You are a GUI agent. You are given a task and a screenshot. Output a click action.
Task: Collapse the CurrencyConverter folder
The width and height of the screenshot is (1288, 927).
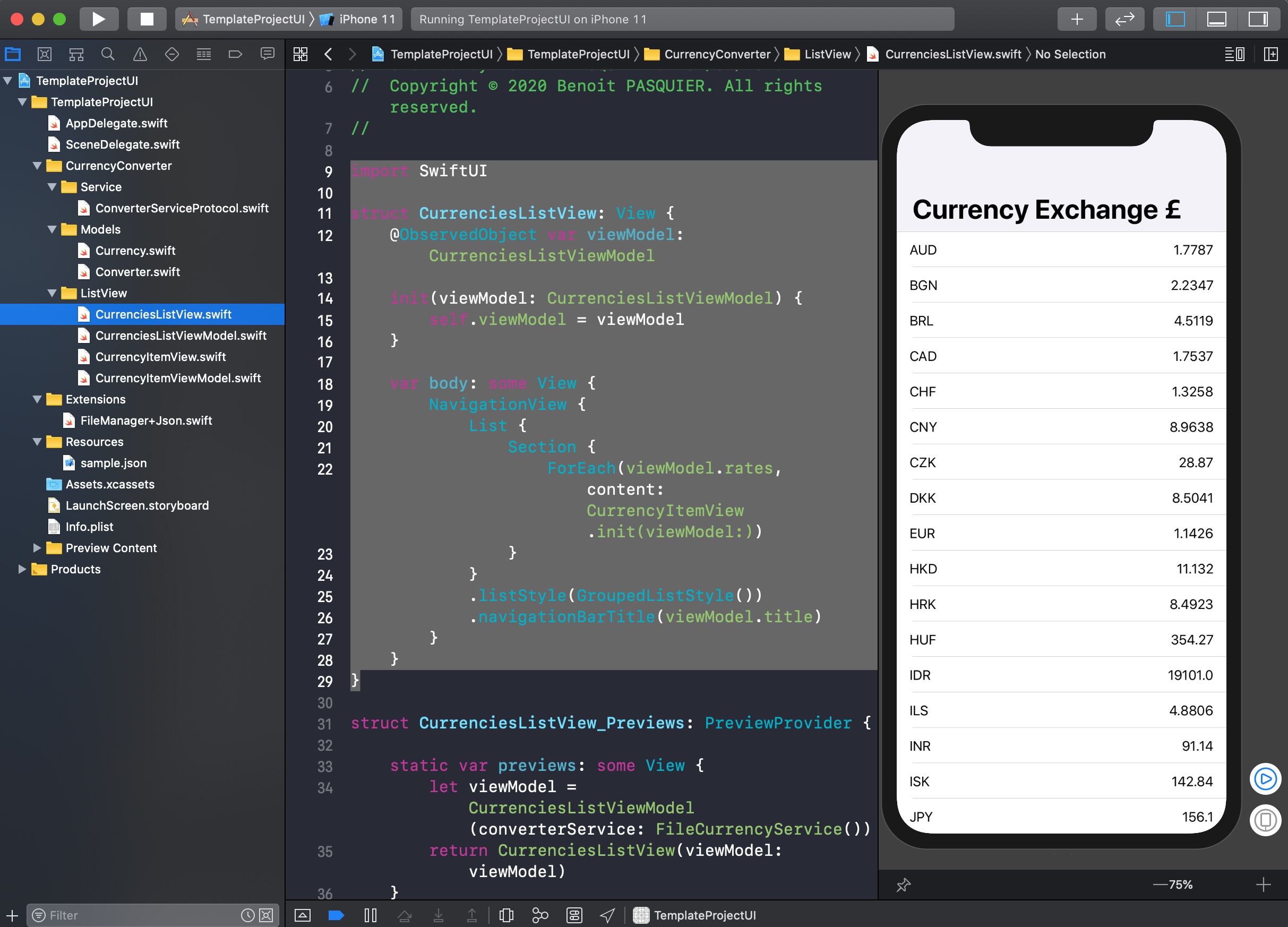point(38,166)
